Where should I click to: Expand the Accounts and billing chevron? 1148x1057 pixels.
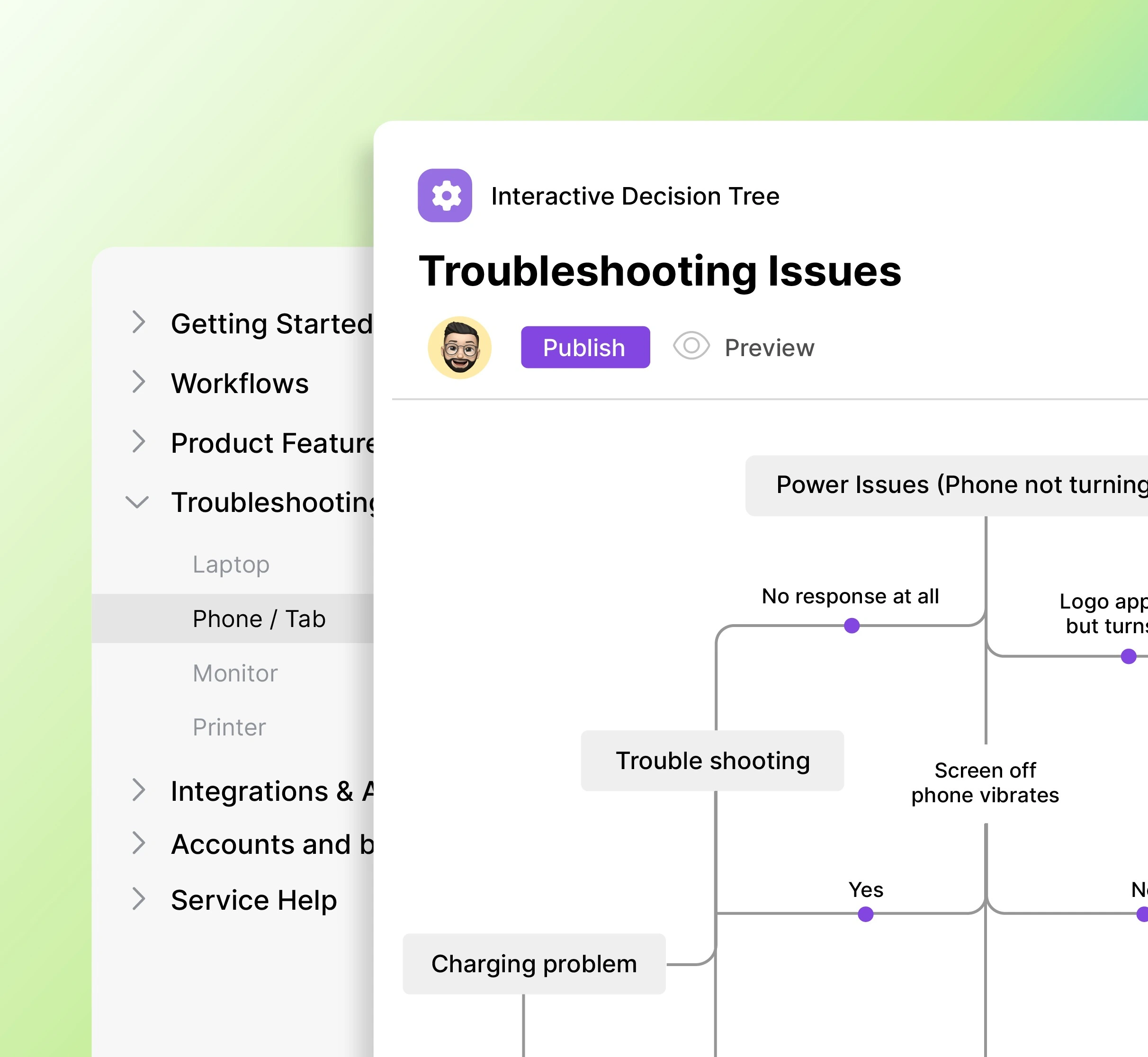138,842
